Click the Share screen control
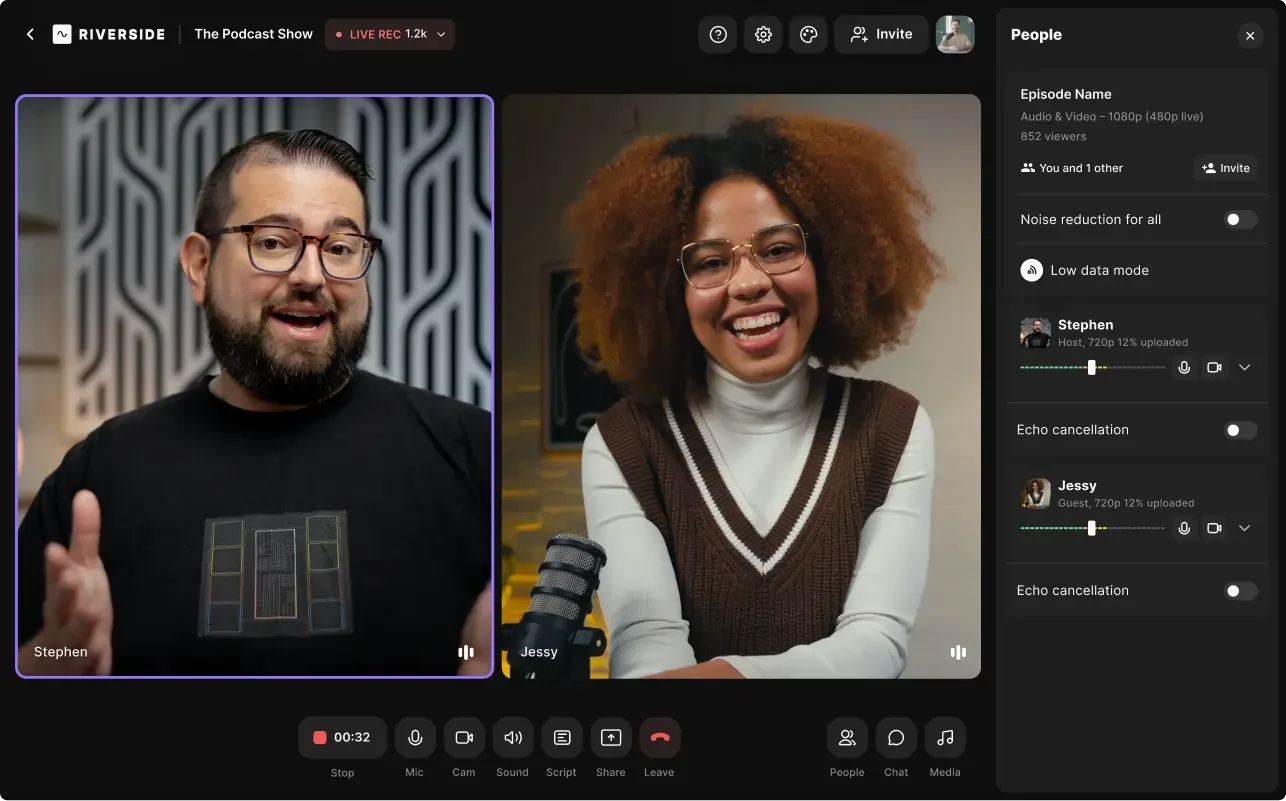Image resolution: width=1286 pixels, height=801 pixels. pos(610,737)
